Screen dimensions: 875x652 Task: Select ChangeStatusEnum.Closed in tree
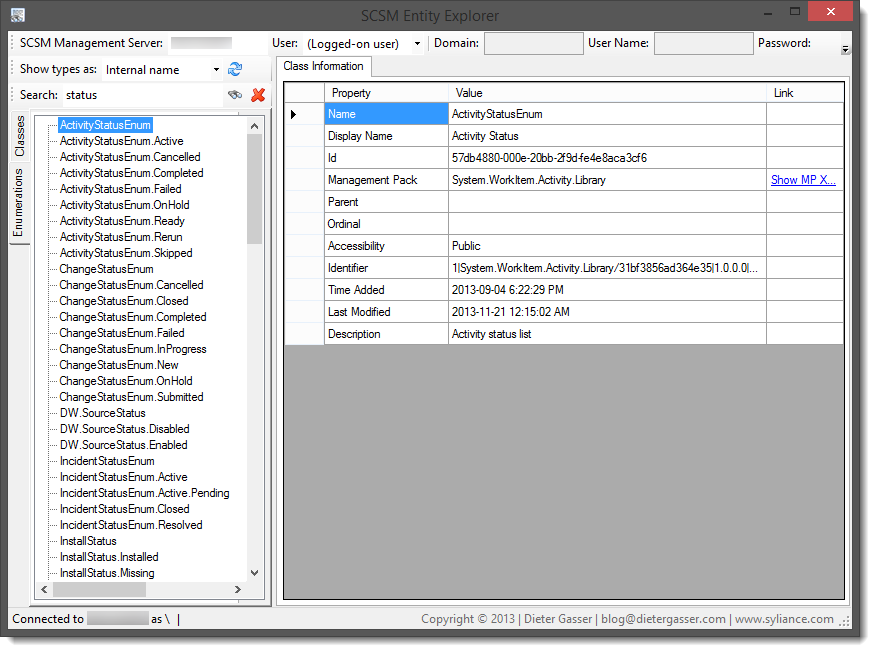(124, 301)
